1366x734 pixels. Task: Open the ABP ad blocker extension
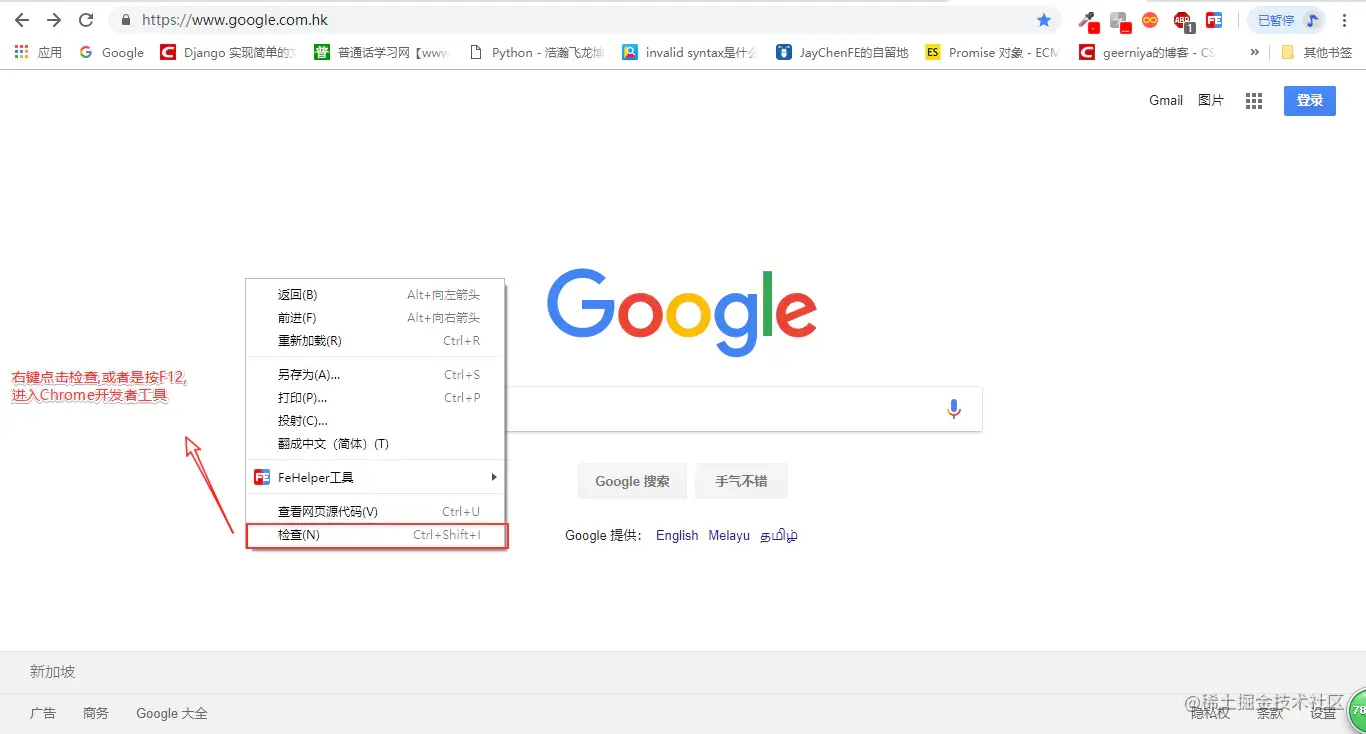(x=1182, y=20)
